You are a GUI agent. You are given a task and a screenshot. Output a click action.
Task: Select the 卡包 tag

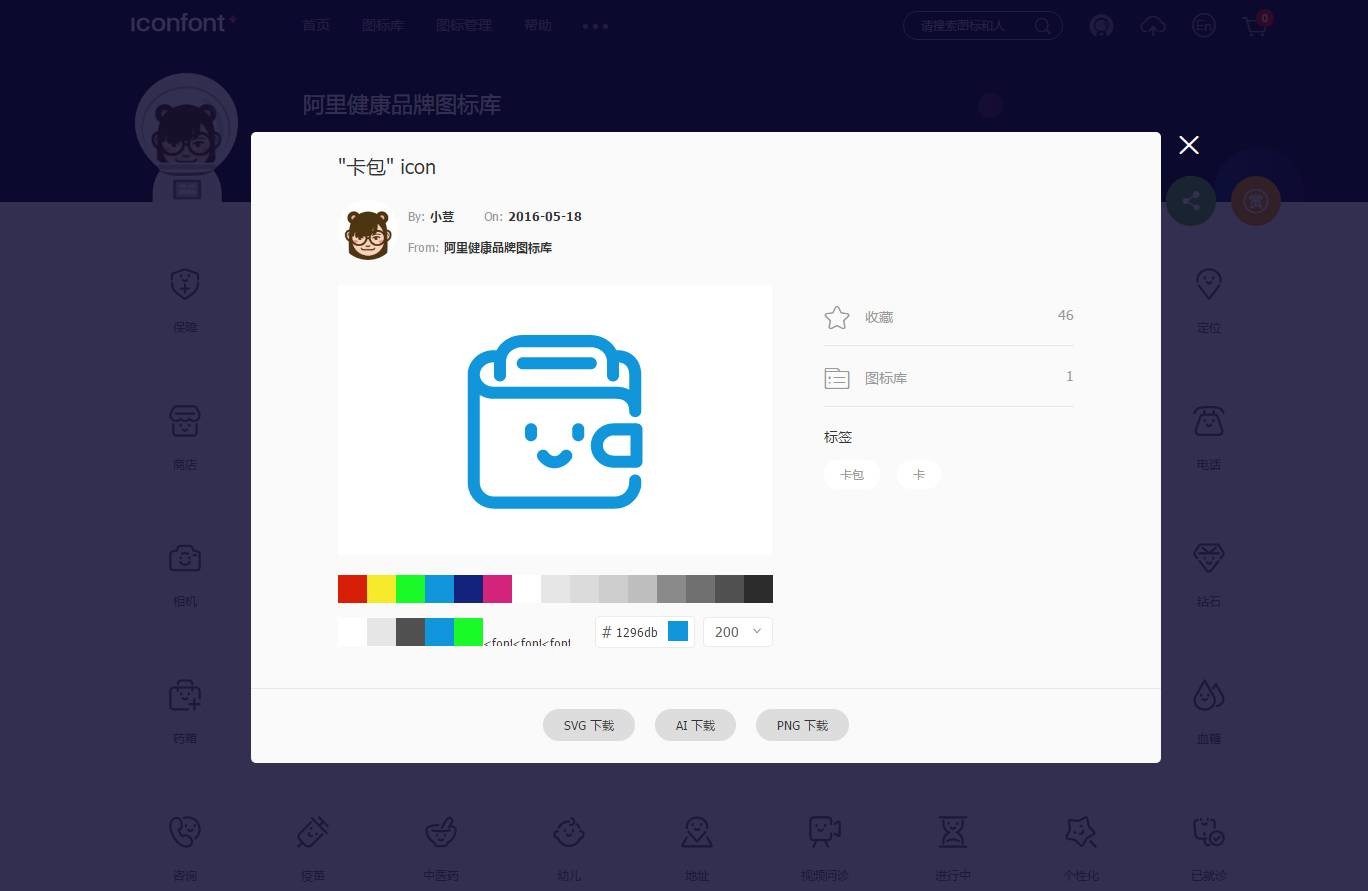click(852, 475)
